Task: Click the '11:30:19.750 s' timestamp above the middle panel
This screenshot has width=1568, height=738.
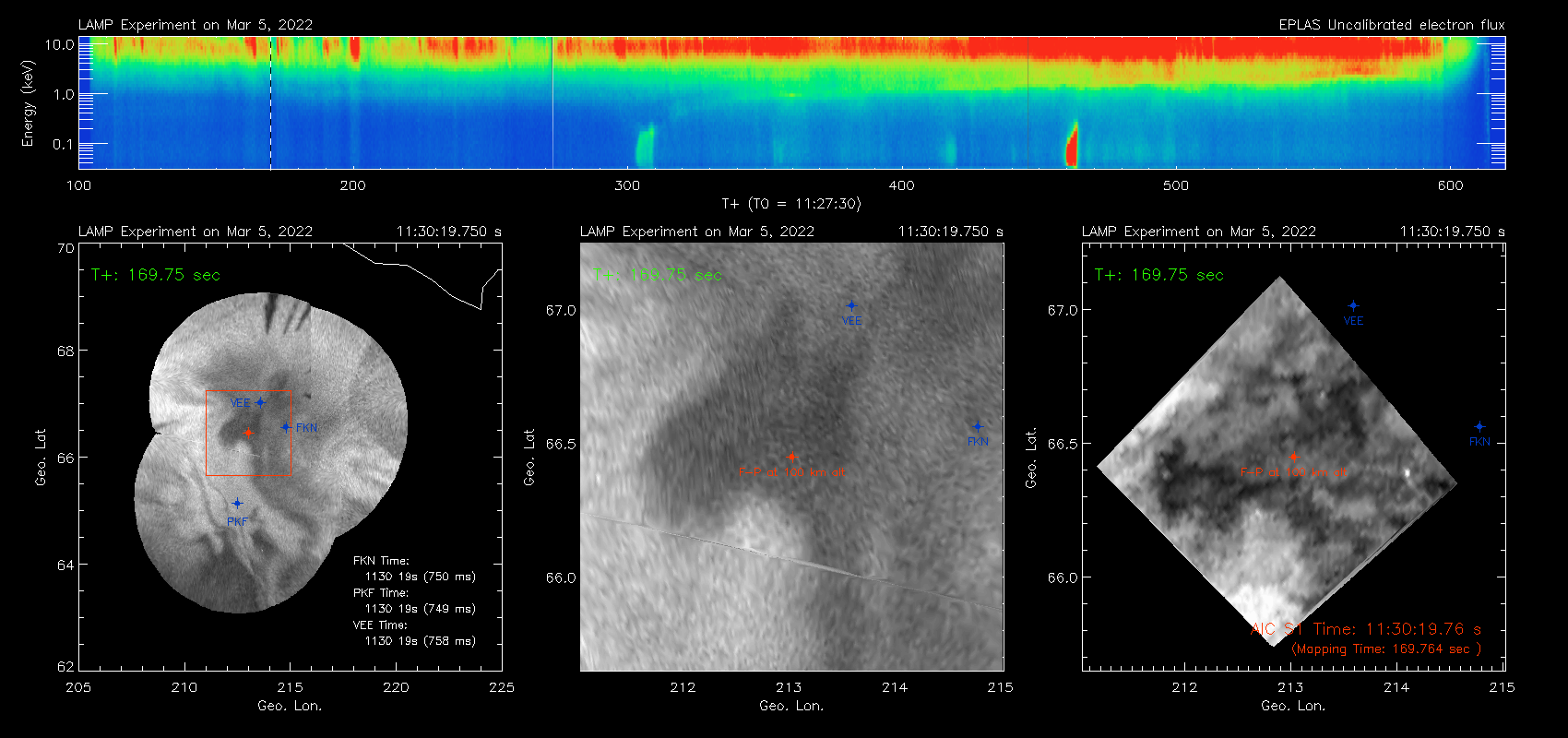Action: (951, 232)
